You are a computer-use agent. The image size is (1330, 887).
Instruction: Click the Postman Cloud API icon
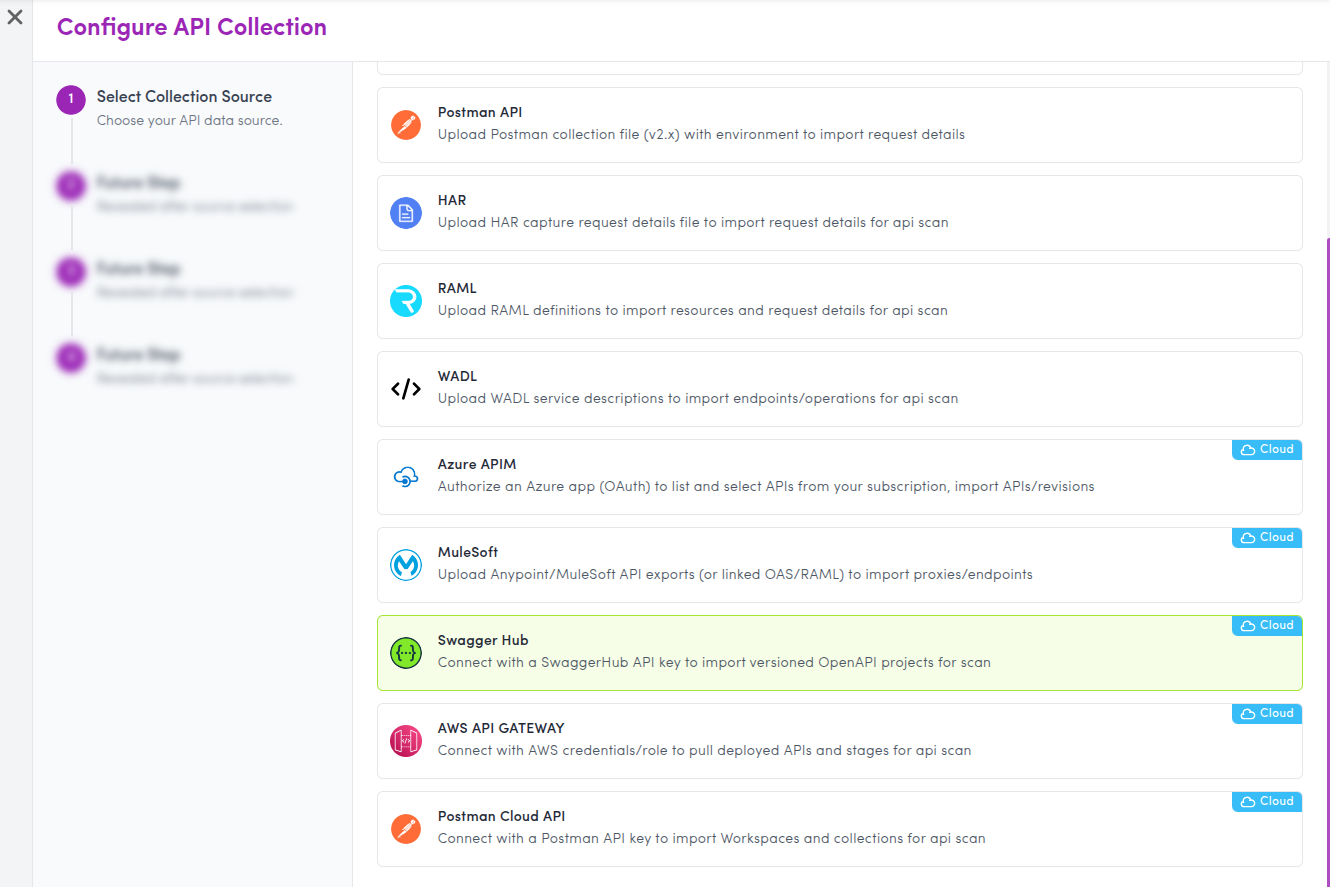(405, 829)
